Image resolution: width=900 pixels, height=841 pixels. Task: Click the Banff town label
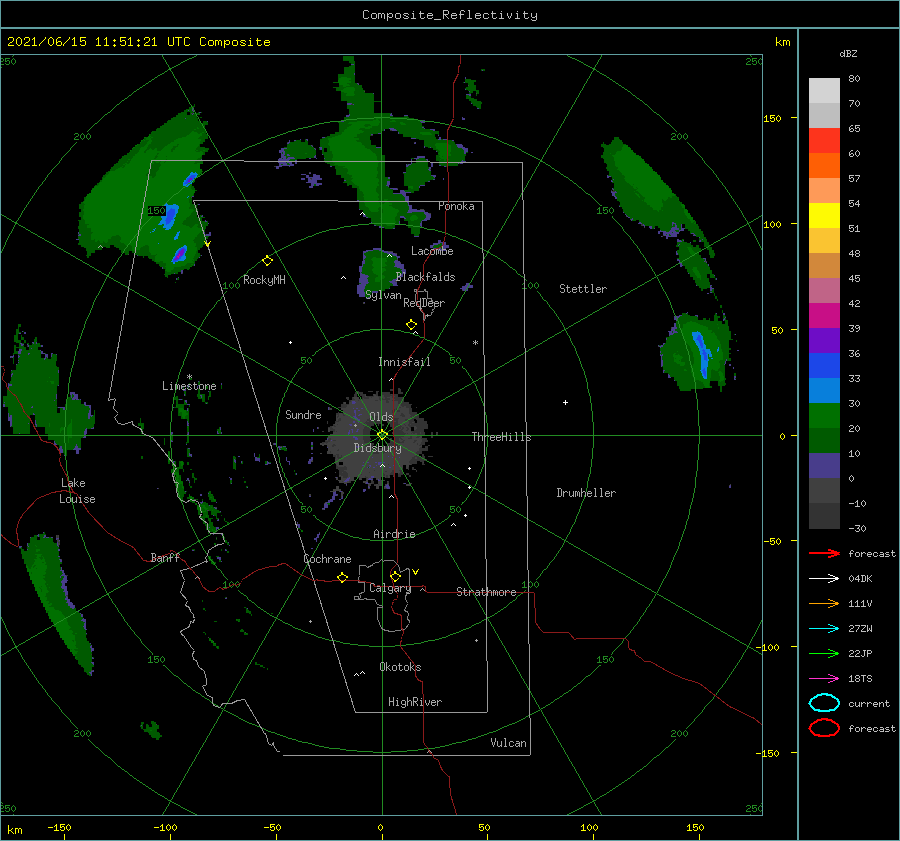pyautogui.click(x=165, y=558)
